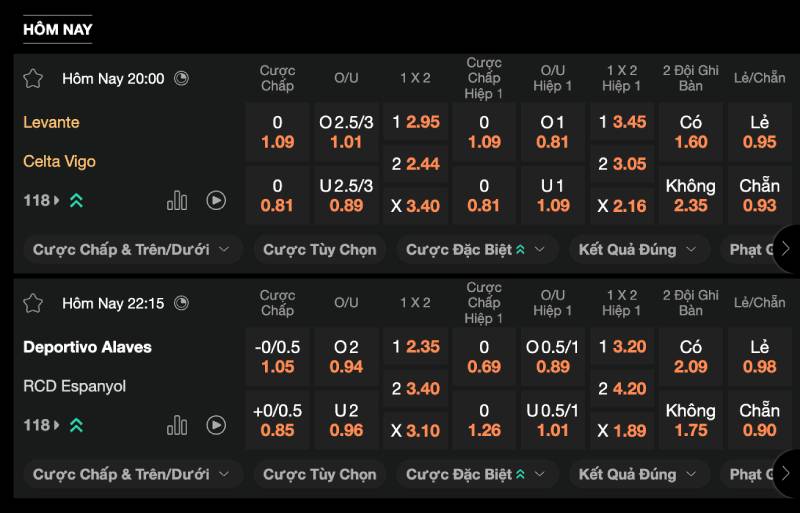The height and width of the screenshot is (513, 800).
Task: Play live stream for Deportivo Alaves match
Action: click(216, 426)
